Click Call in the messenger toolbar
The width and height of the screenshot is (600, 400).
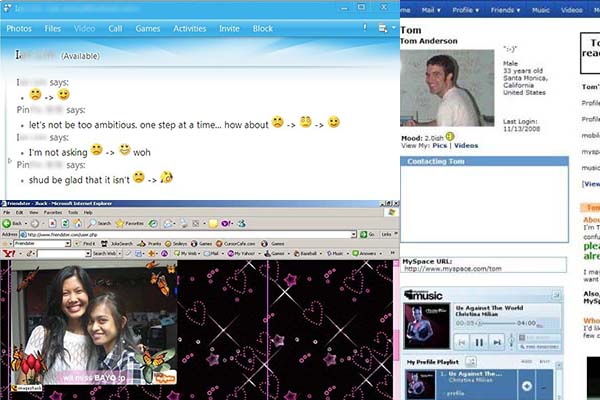click(115, 29)
